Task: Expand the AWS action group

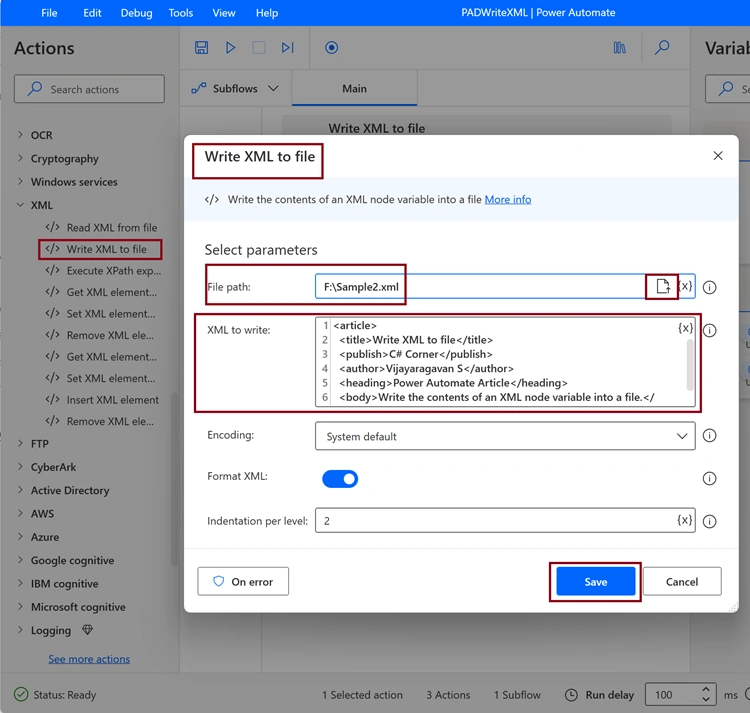Action: [20, 513]
